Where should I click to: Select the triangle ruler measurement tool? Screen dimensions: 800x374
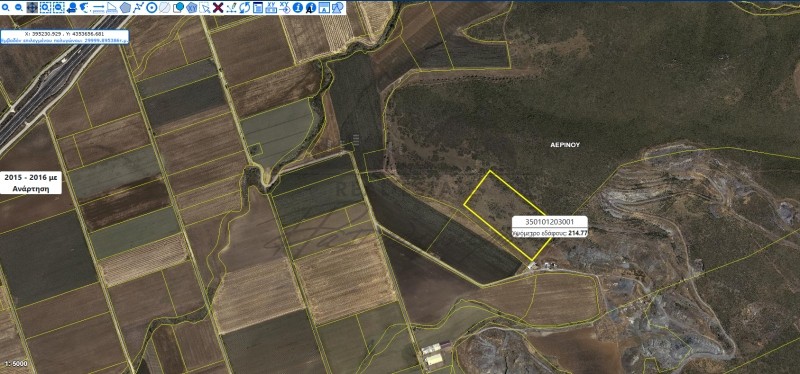[112, 8]
